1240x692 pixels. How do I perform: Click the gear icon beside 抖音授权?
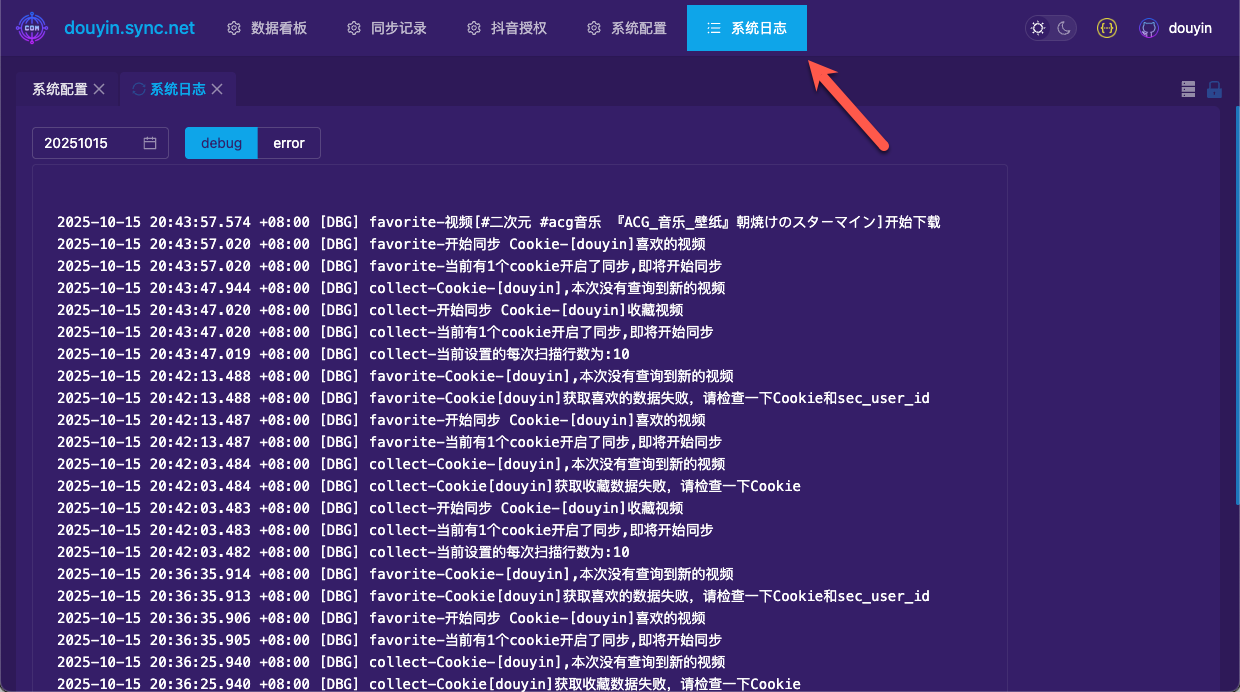point(473,28)
